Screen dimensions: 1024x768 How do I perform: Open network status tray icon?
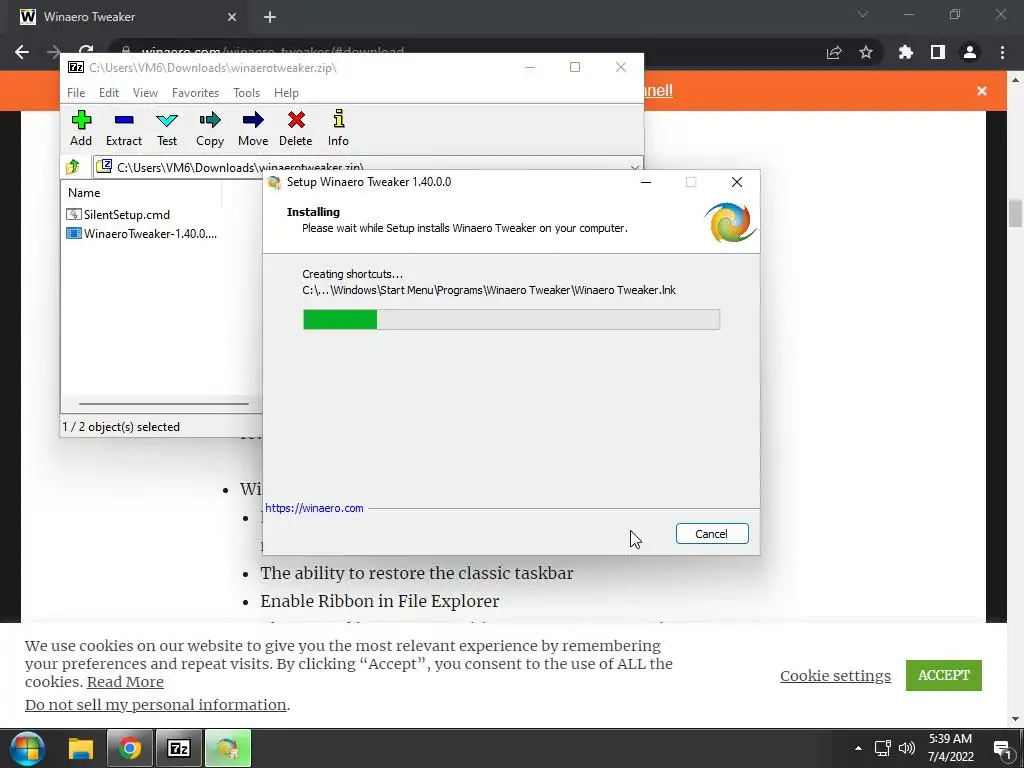pos(882,748)
